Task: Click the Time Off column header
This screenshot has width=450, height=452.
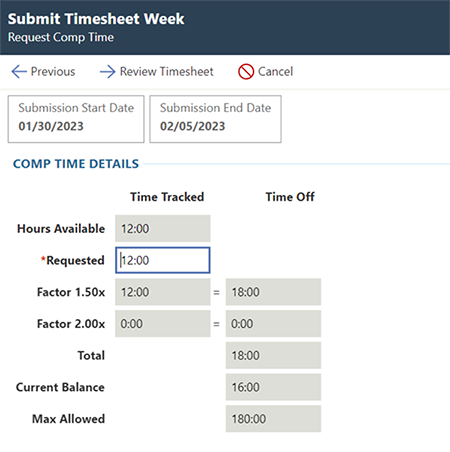Action: [x=290, y=197]
